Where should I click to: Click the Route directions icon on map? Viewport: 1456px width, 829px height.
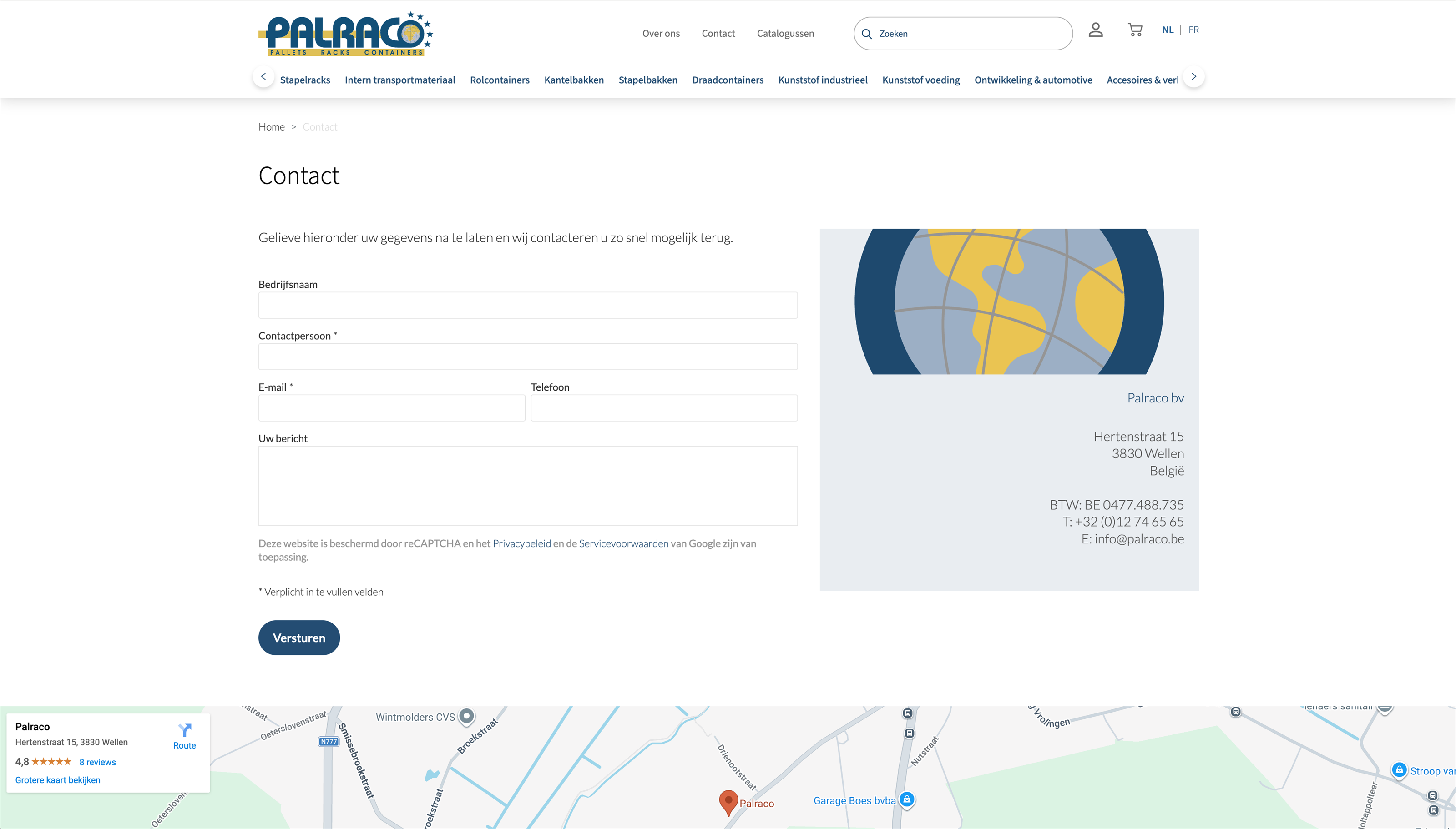pos(185,730)
